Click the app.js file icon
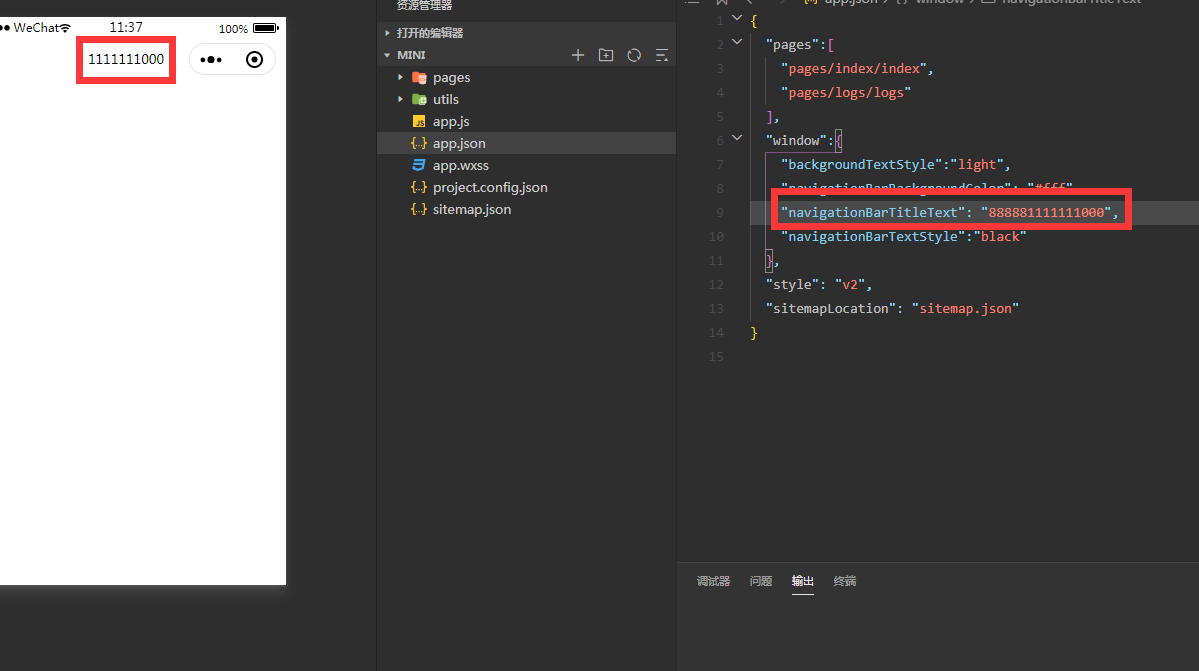The width and height of the screenshot is (1199, 671). [418, 122]
